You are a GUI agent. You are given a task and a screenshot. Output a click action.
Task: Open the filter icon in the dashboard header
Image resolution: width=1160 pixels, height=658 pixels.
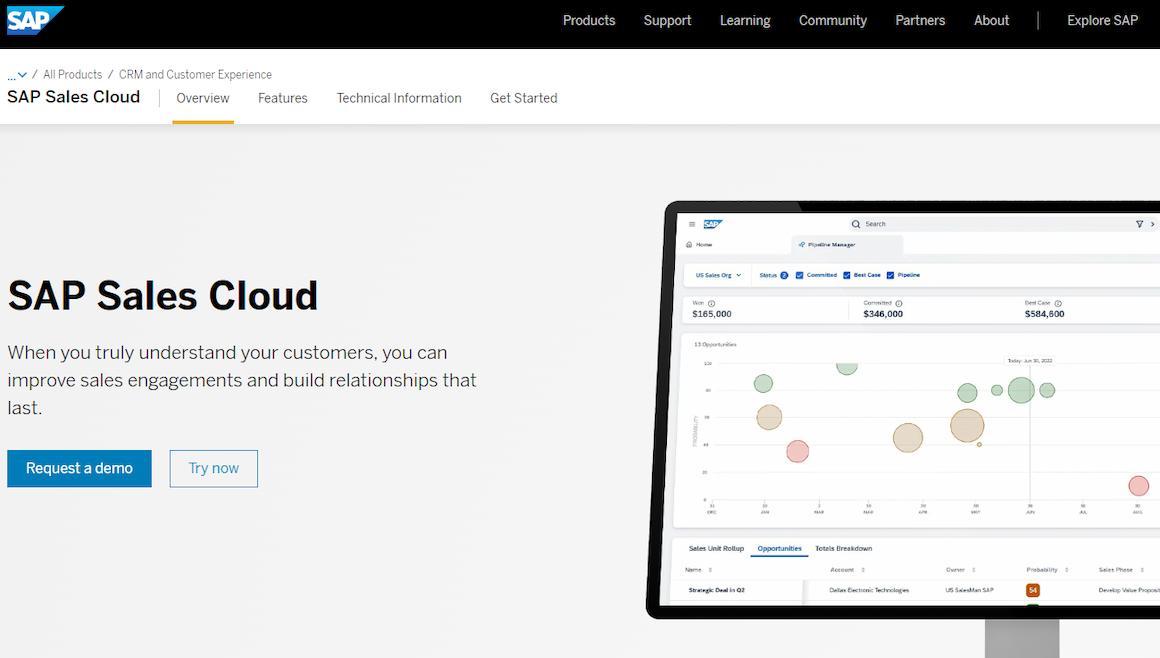(1138, 224)
